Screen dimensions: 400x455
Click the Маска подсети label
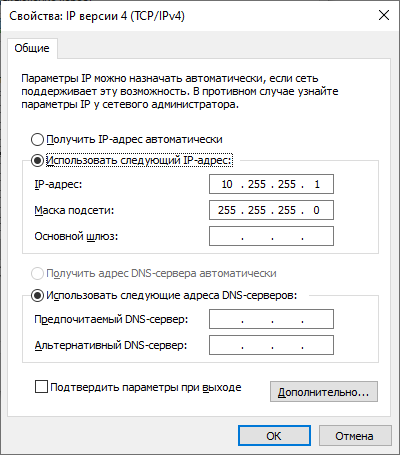pyautogui.click(x=74, y=210)
